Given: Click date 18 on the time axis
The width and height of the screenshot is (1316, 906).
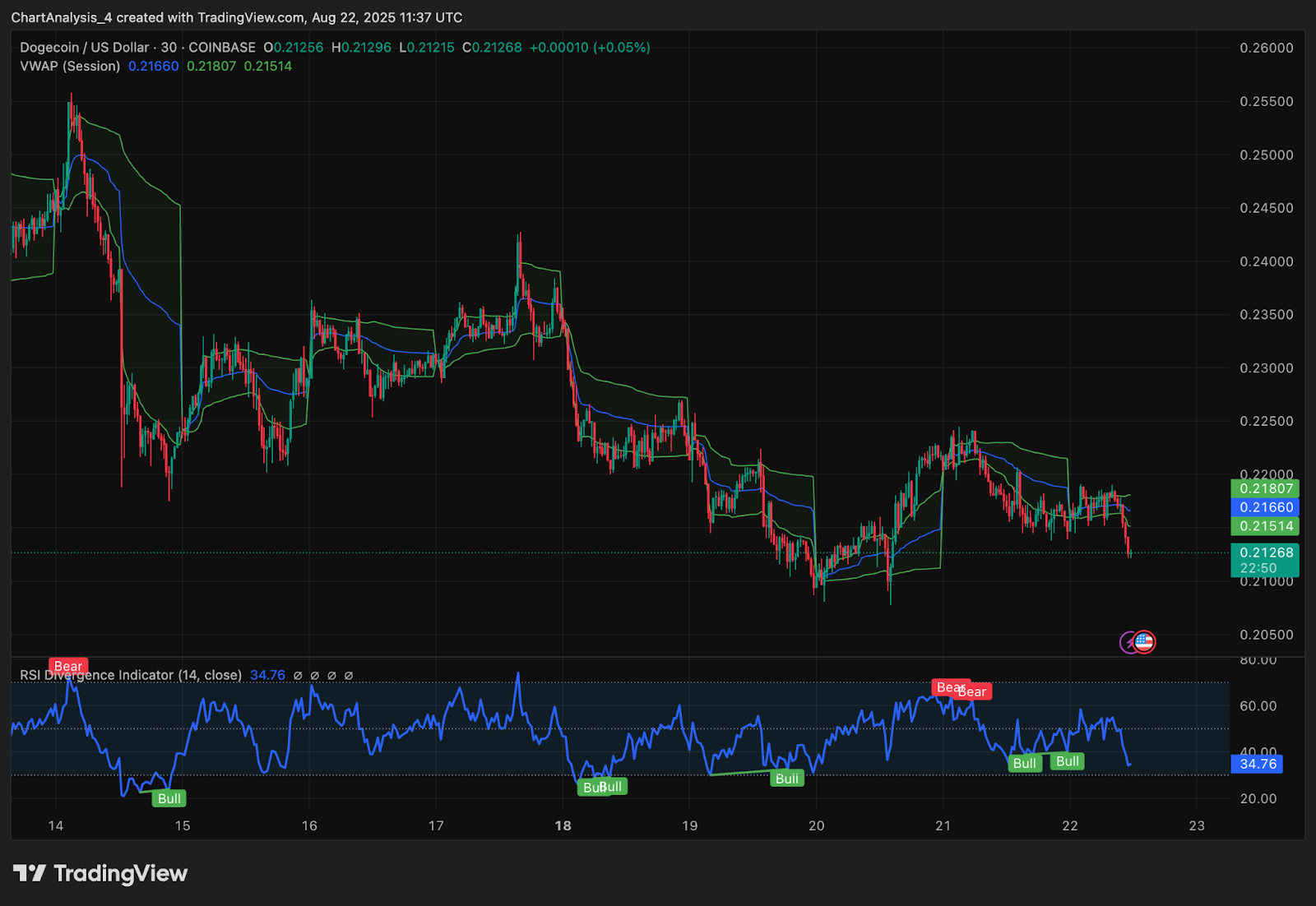Looking at the screenshot, I should [563, 825].
